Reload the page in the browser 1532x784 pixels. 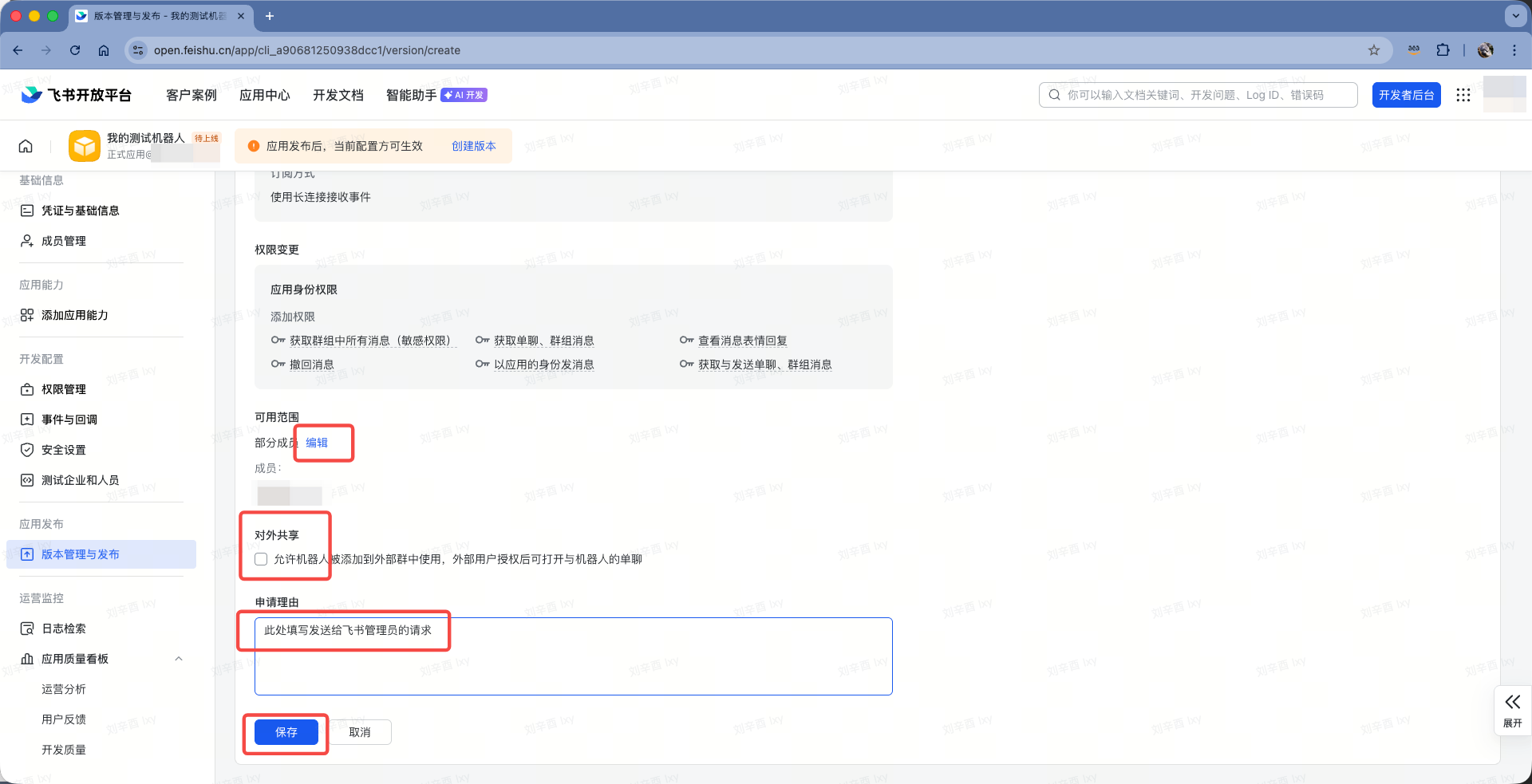[75, 50]
